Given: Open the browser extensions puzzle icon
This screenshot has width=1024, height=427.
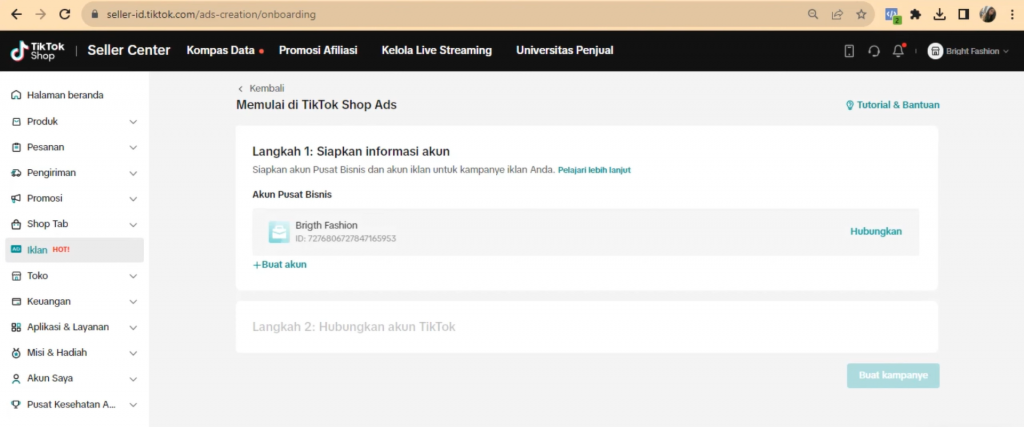Looking at the screenshot, I should click(915, 15).
